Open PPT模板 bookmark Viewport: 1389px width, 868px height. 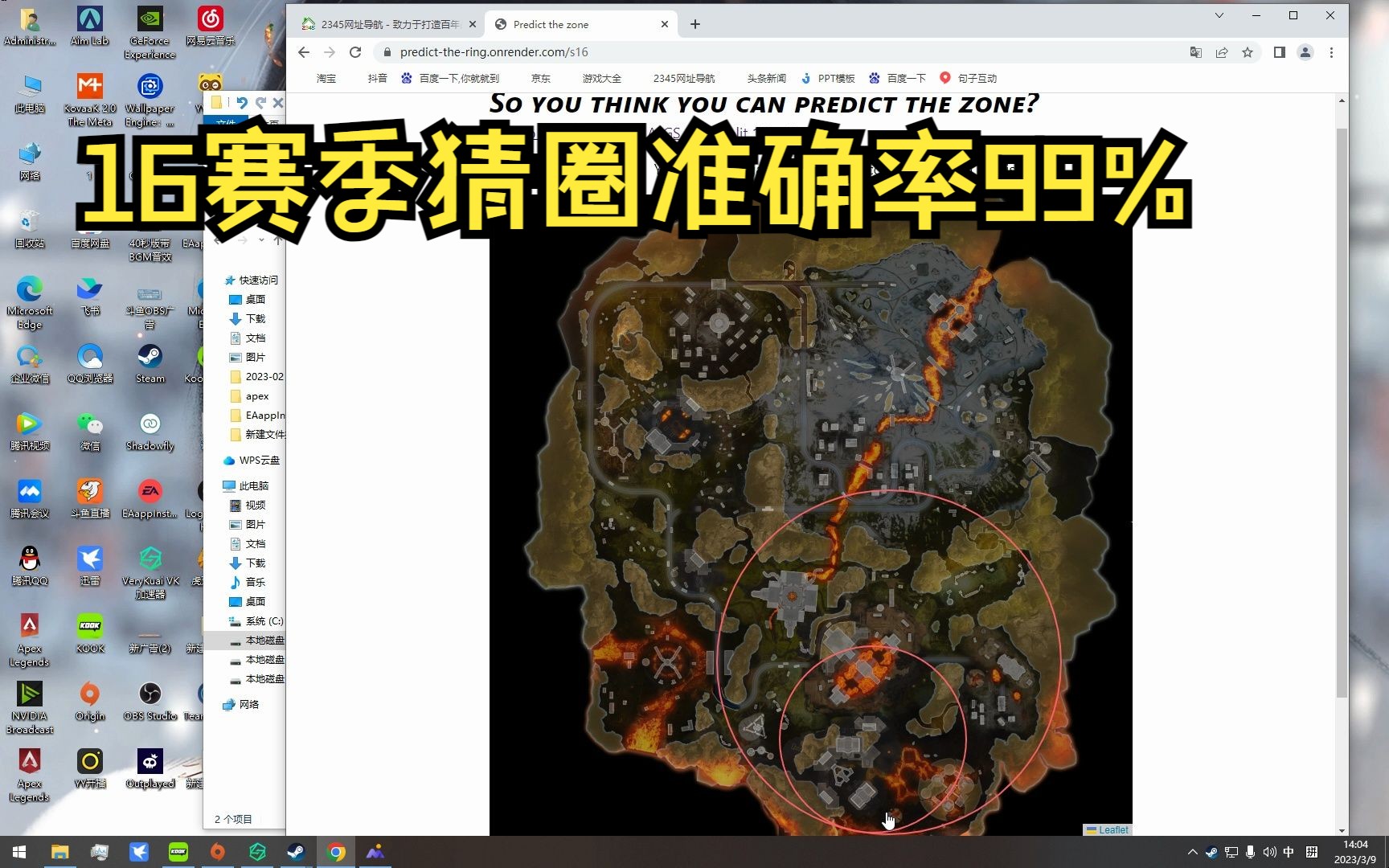click(828, 78)
